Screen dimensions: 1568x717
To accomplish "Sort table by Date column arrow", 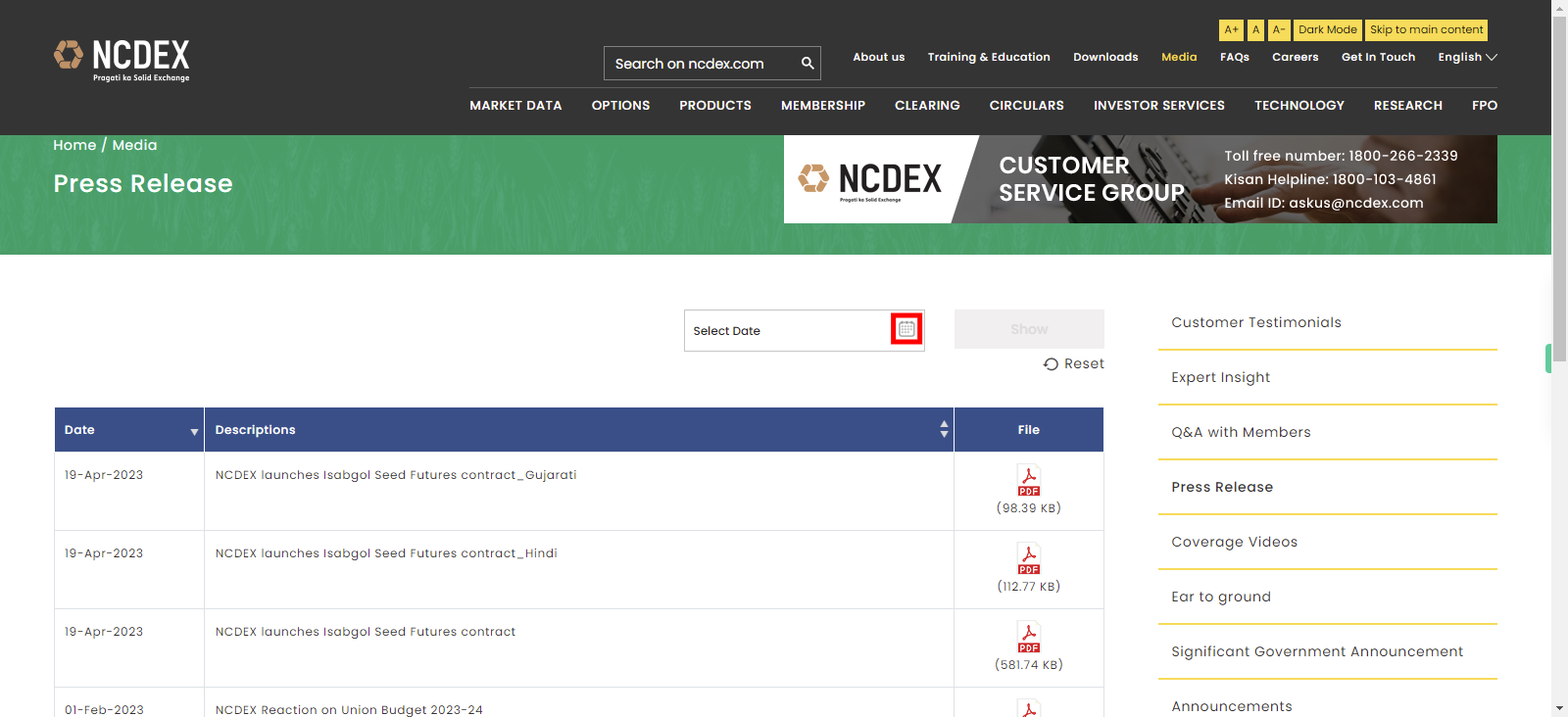I will point(194,431).
